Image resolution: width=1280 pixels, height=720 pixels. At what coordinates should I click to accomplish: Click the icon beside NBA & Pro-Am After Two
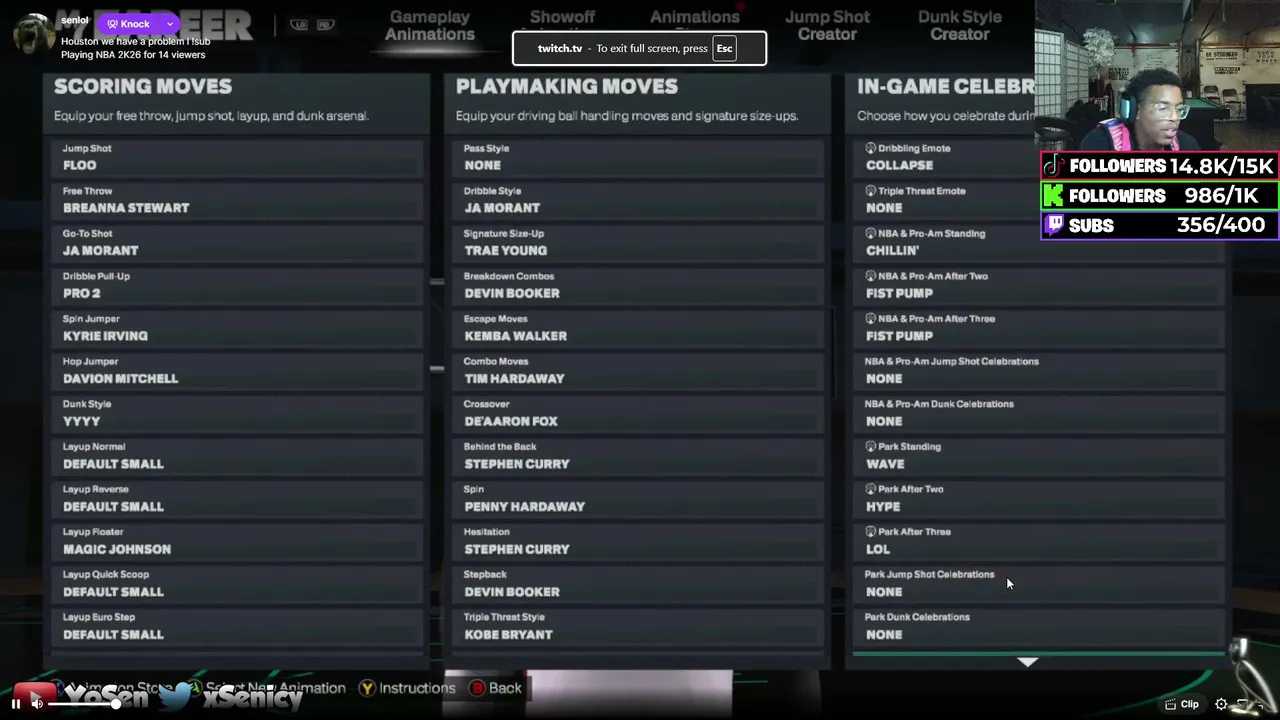[x=870, y=276]
